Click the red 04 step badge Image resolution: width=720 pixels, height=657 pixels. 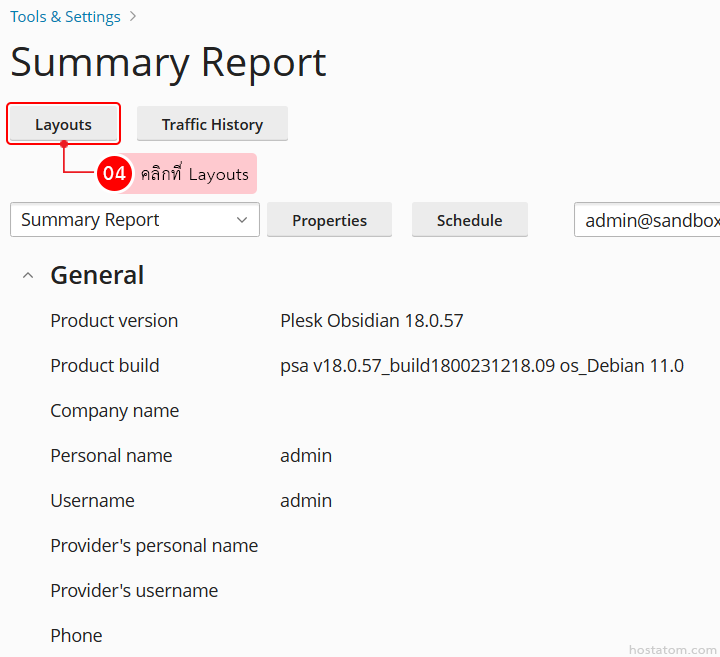click(114, 174)
